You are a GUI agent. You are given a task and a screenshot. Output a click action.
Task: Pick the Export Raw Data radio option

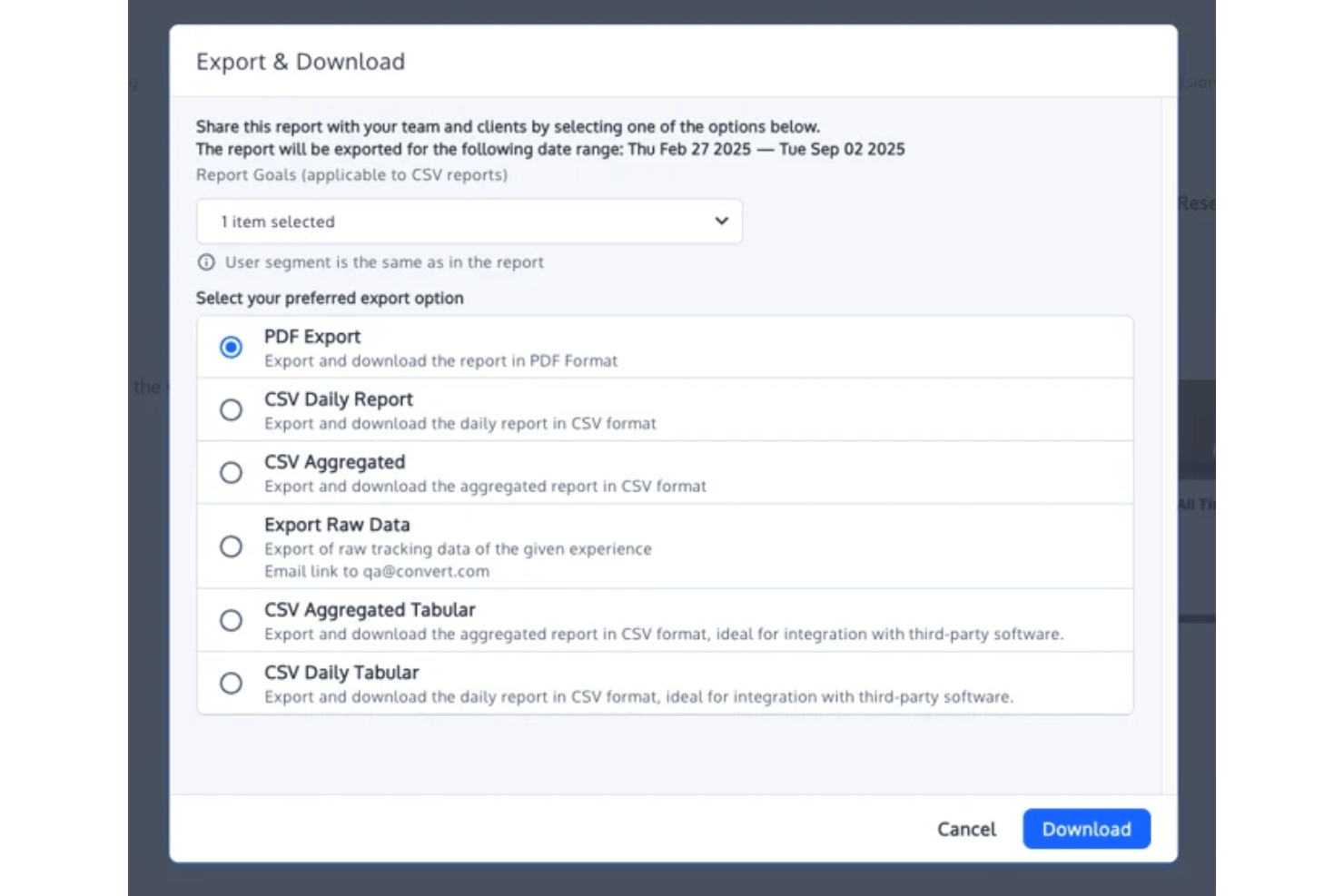(231, 546)
